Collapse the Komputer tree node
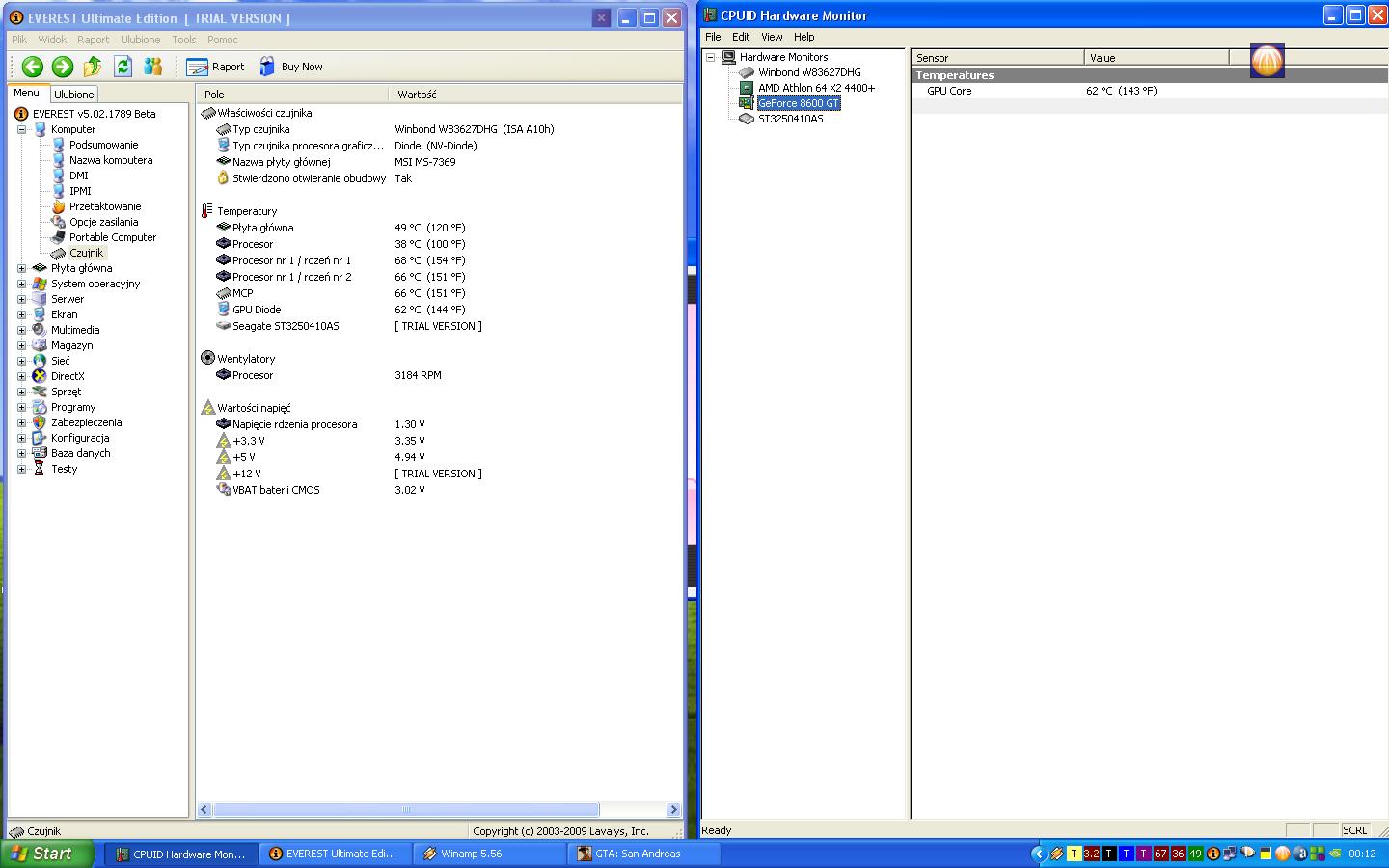This screenshot has width=1389, height=868. coord(22,129)
